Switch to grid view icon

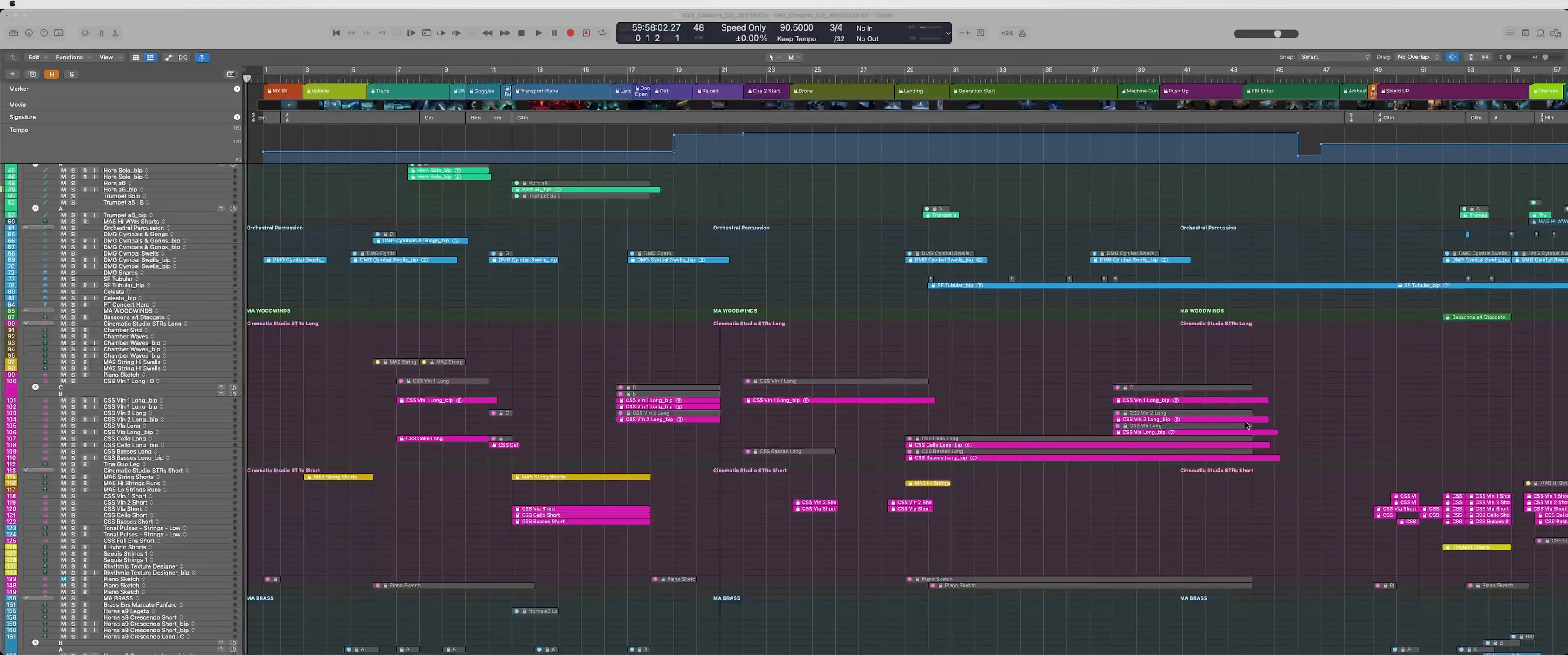[x=136, y=57]
